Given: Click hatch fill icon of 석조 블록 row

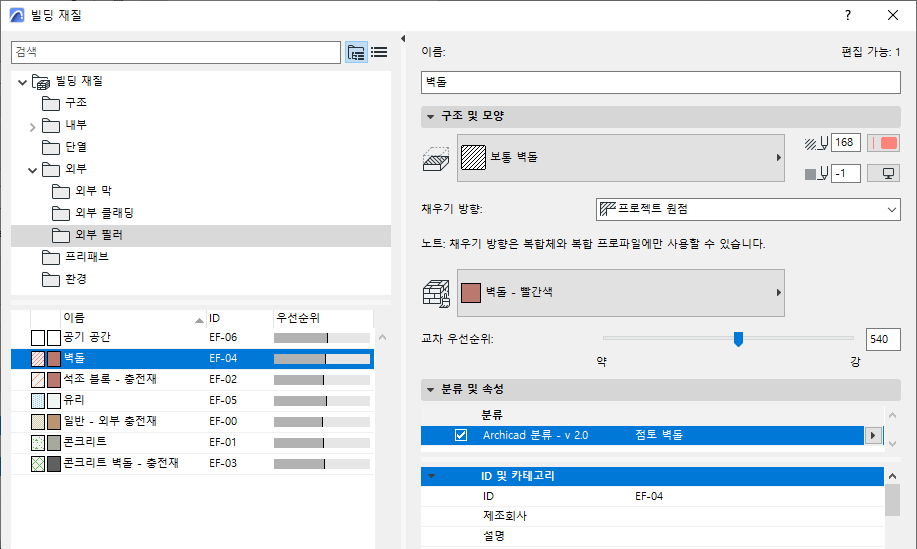Looking at the screenshot, I should pyautogui.click(x=38, y=380).
